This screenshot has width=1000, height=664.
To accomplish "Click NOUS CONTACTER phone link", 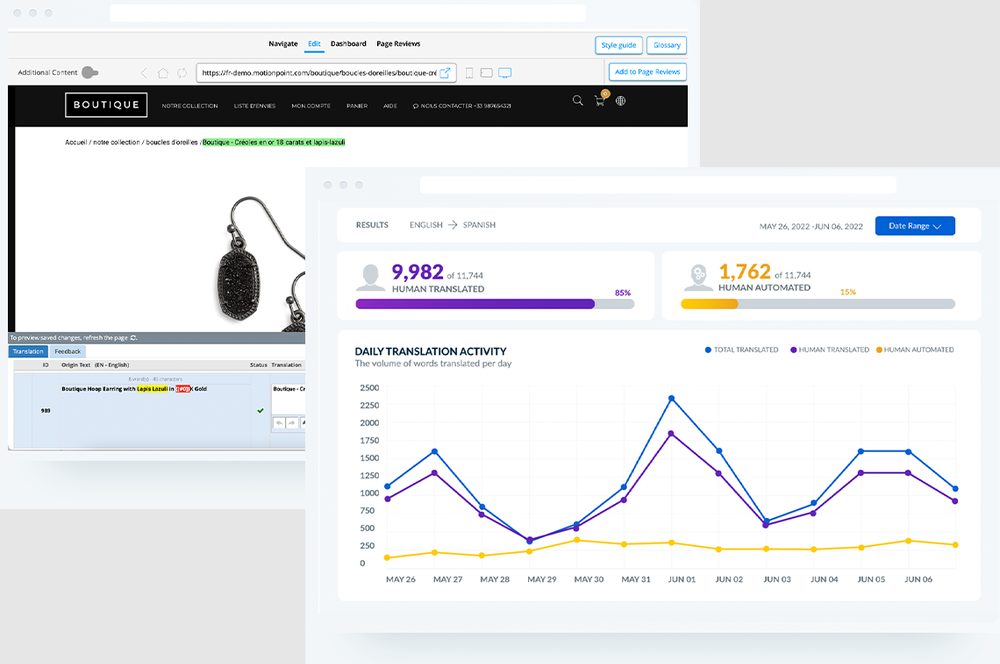I will tap(462, 106).
